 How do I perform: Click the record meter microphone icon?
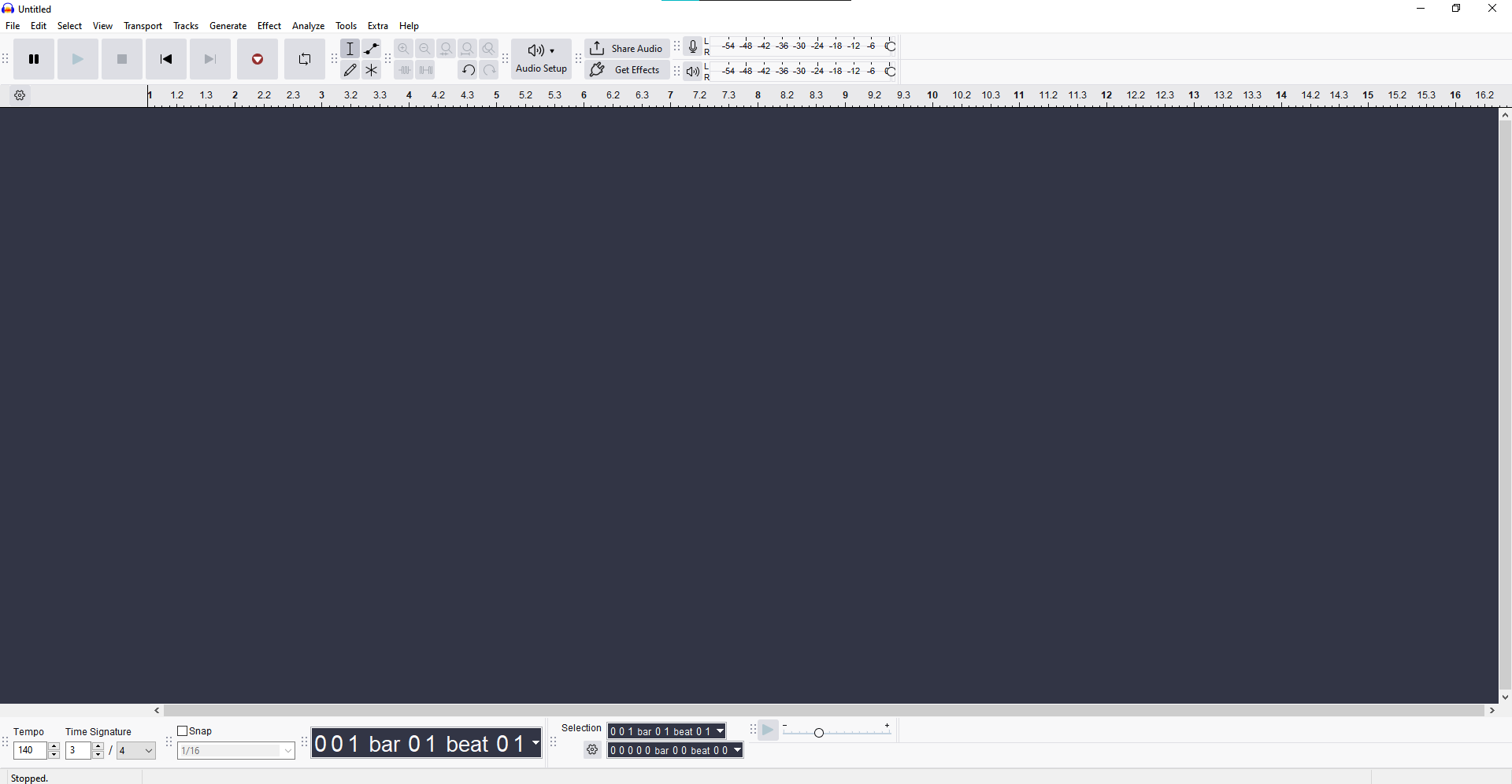[692, 47]
